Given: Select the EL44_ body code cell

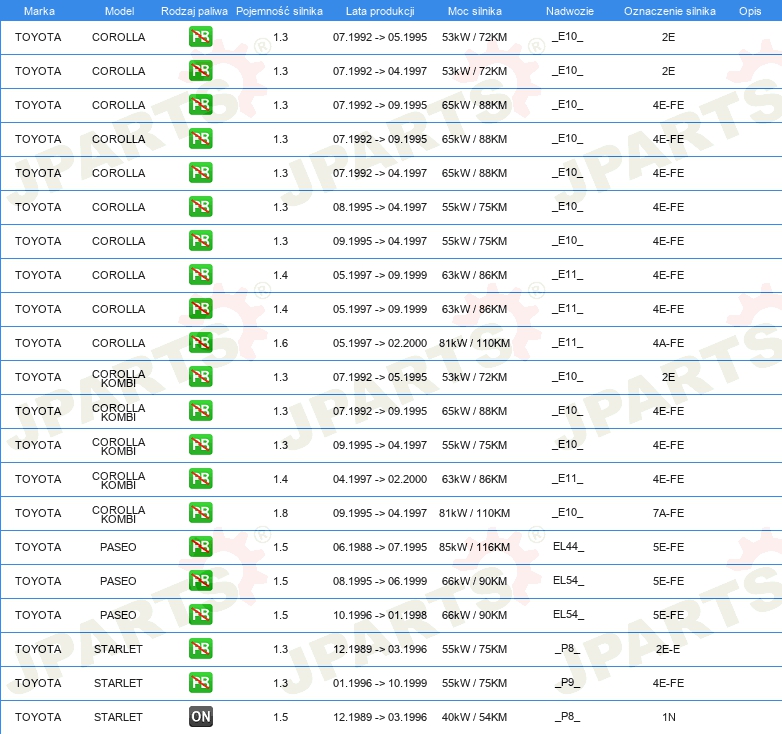Looking at the screenshot, I should click(x=567, y=547).
